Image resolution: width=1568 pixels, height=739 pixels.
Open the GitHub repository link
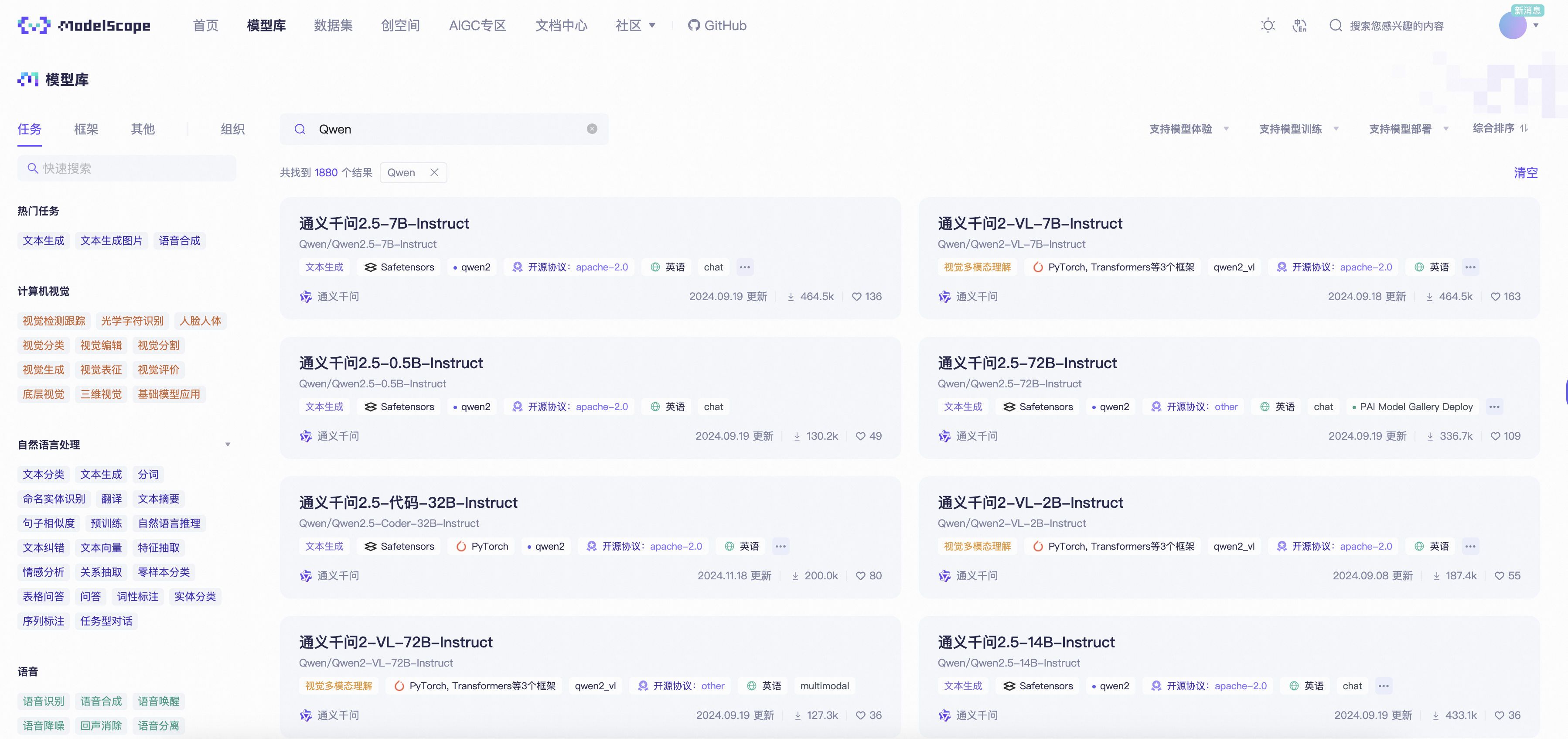click(x=717, y=25)
